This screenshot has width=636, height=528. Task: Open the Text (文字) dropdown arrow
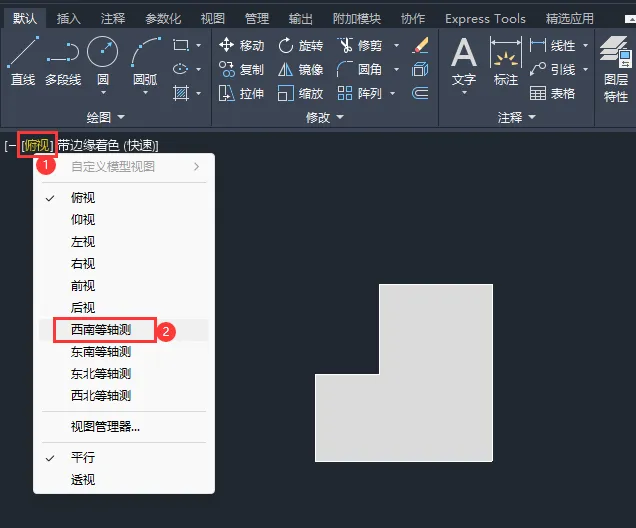pos(464,93)
